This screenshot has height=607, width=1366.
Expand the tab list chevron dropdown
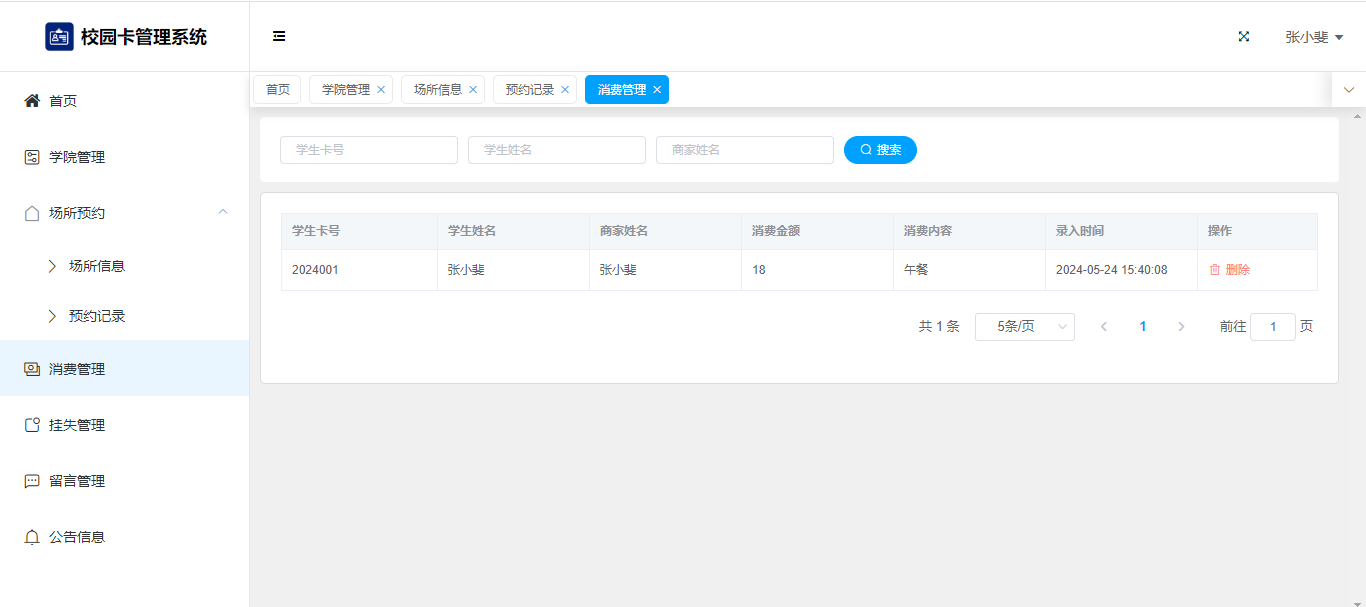click(x=1348, y=90)
